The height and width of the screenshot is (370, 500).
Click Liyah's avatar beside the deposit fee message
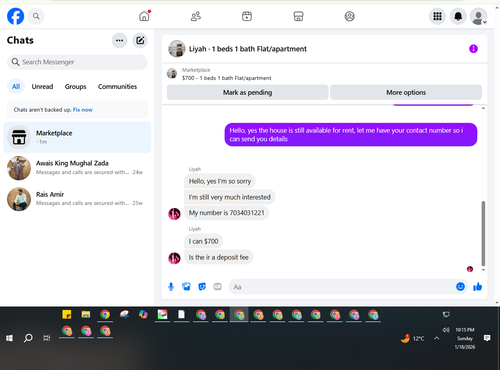point(174,258)
